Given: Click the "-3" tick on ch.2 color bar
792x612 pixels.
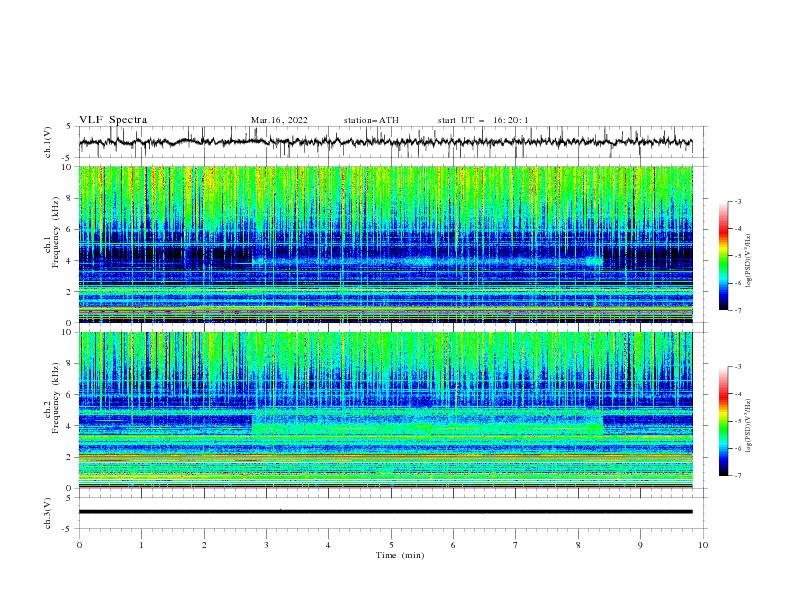Looking at the screenshot, I should tap(737, 367).
